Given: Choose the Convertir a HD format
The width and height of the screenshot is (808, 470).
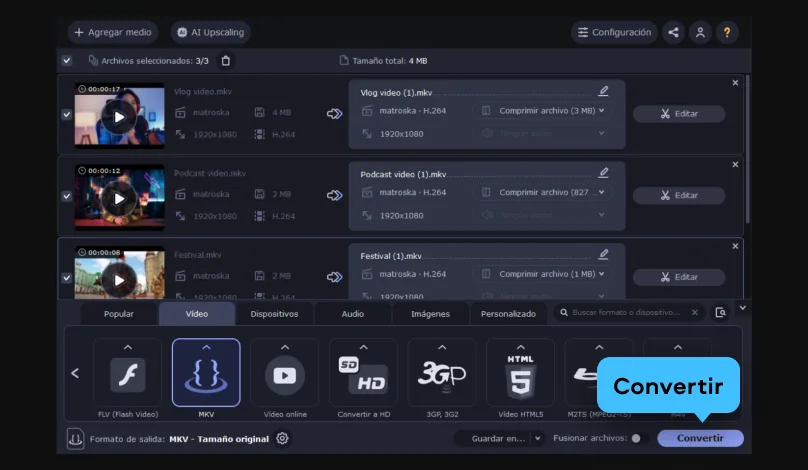Looking at the screenshot, I should (x=363, y=376).
